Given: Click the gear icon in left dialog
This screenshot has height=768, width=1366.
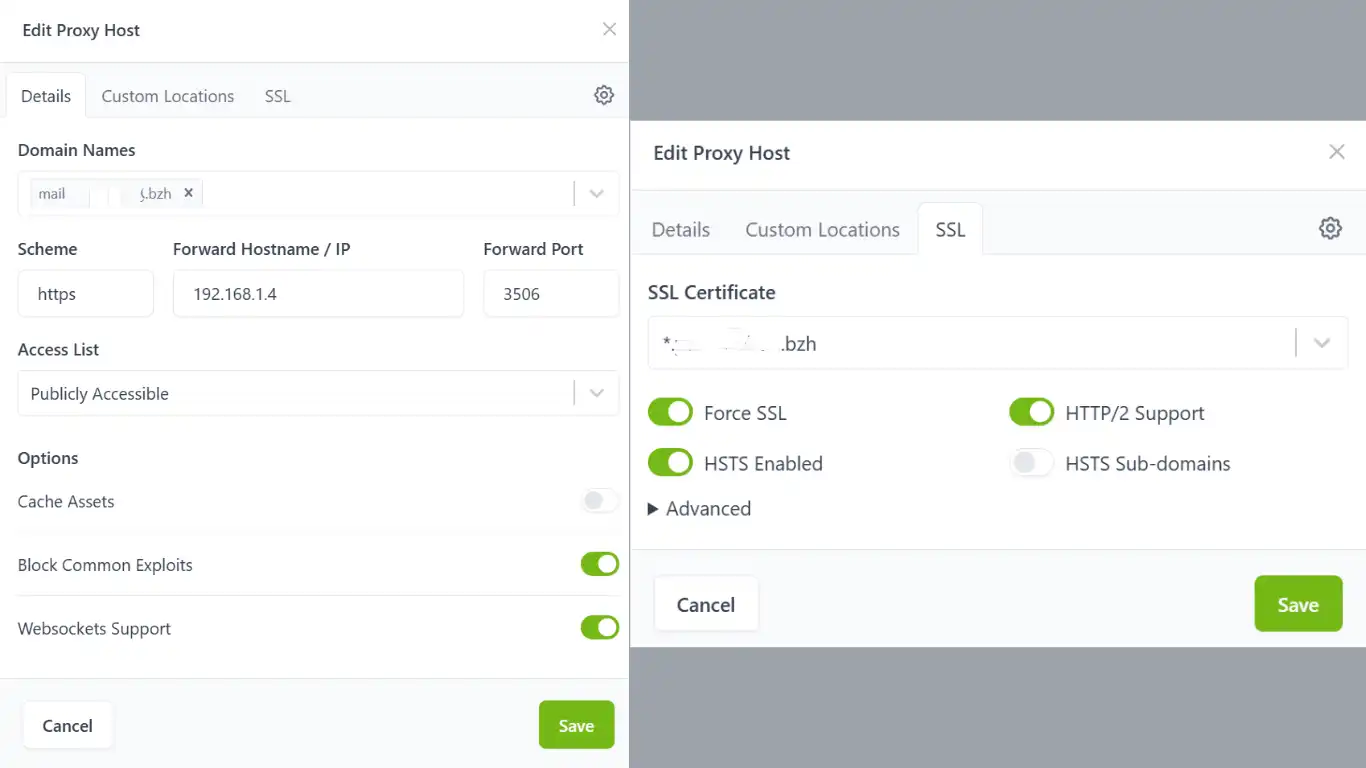Looking at the screenshot, I should (604, 95).
